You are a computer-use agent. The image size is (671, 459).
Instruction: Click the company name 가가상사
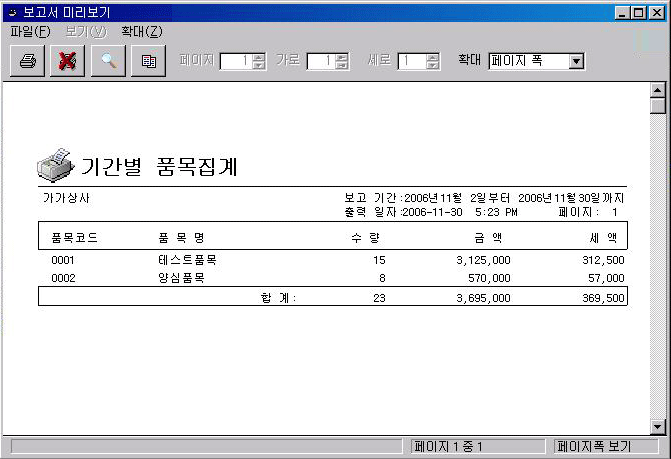pyautogui.click(x=66, y=198)
